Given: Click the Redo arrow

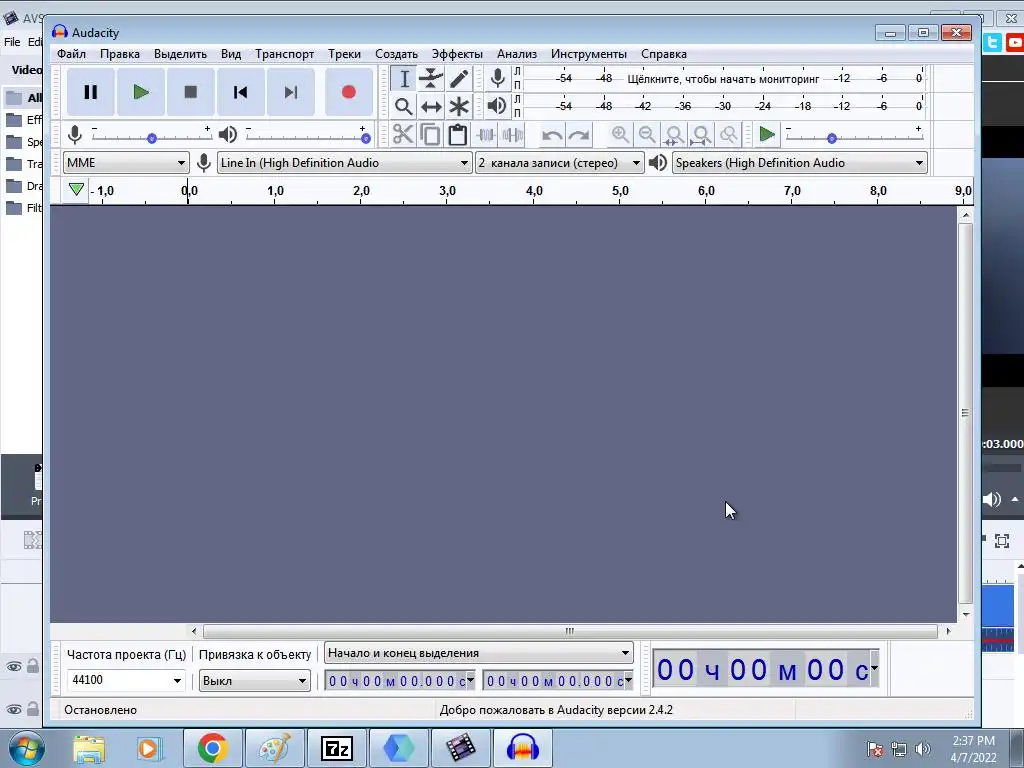Looking at the screenshot, I should click(579, 135).
